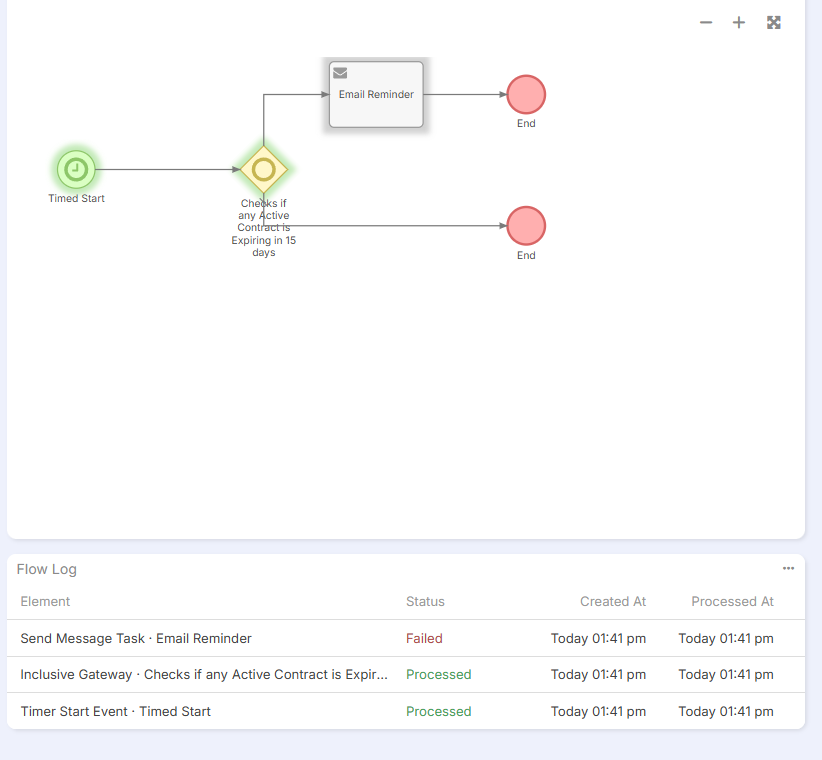Click the fit-to-screen expand icon
This screenshot has width=822, height=760.
tap(773, 23)
